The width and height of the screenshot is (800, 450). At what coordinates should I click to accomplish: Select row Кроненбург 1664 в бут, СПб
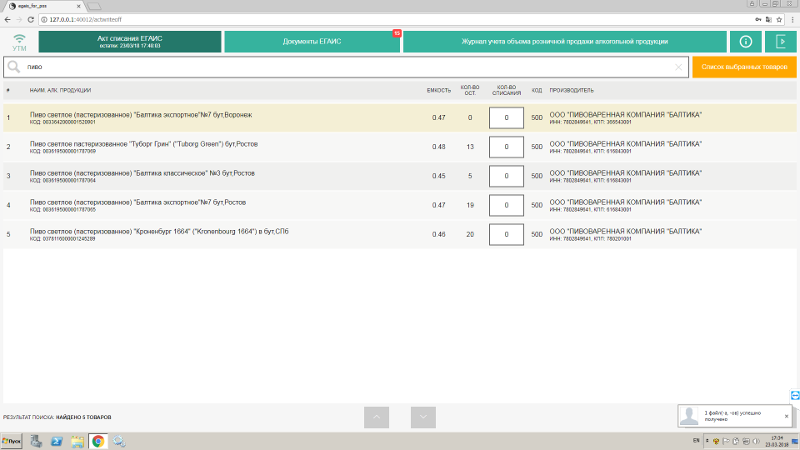pyautogui.click(x=399, y=235)
